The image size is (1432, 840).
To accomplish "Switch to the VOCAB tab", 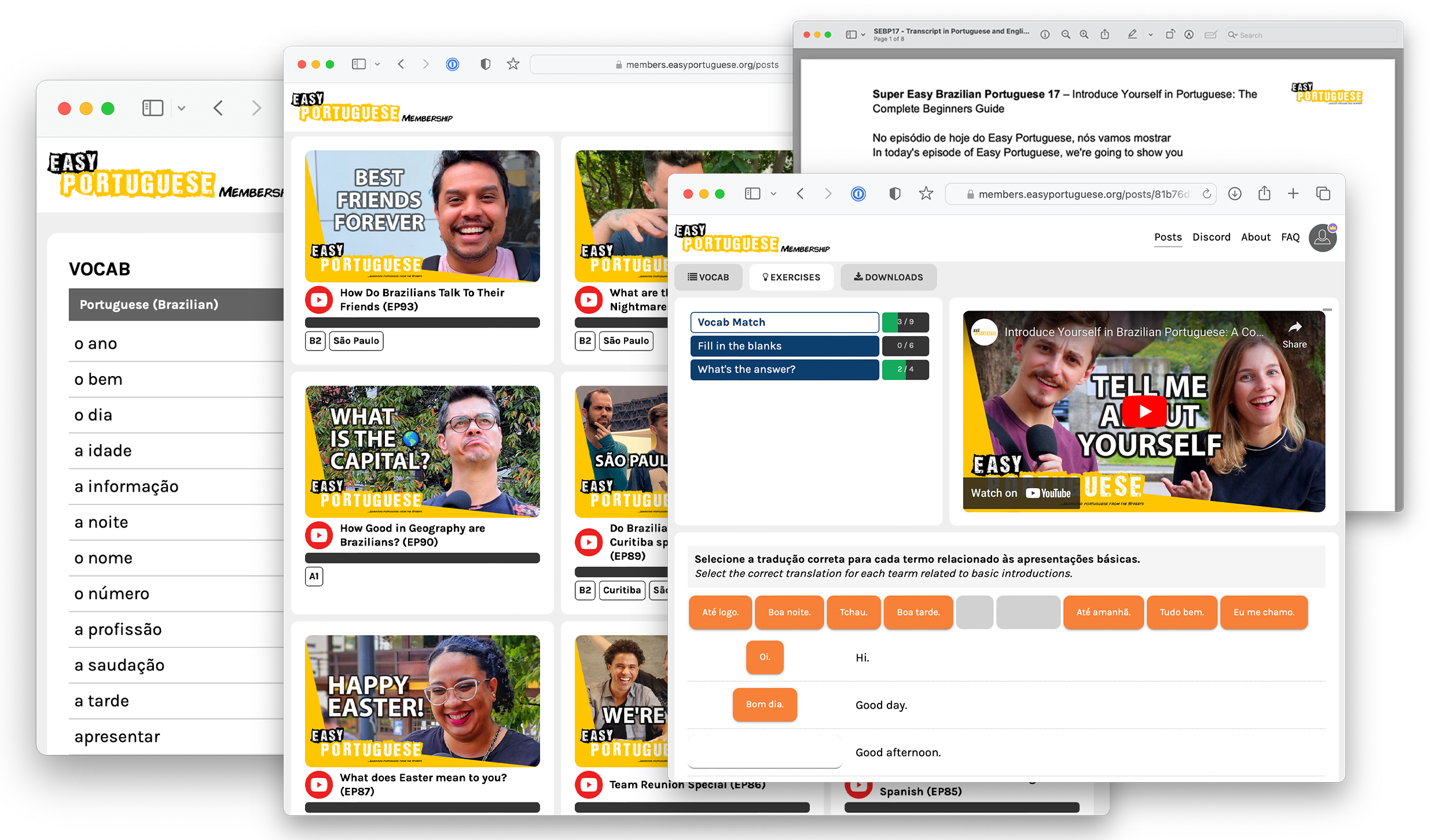I will coord(708,277).
